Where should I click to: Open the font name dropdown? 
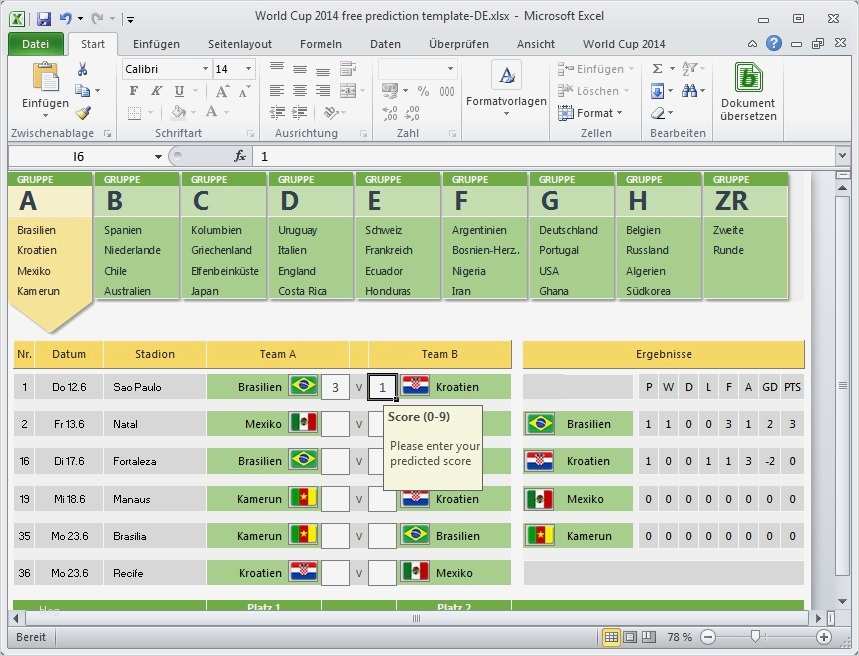tap(205, 69)
